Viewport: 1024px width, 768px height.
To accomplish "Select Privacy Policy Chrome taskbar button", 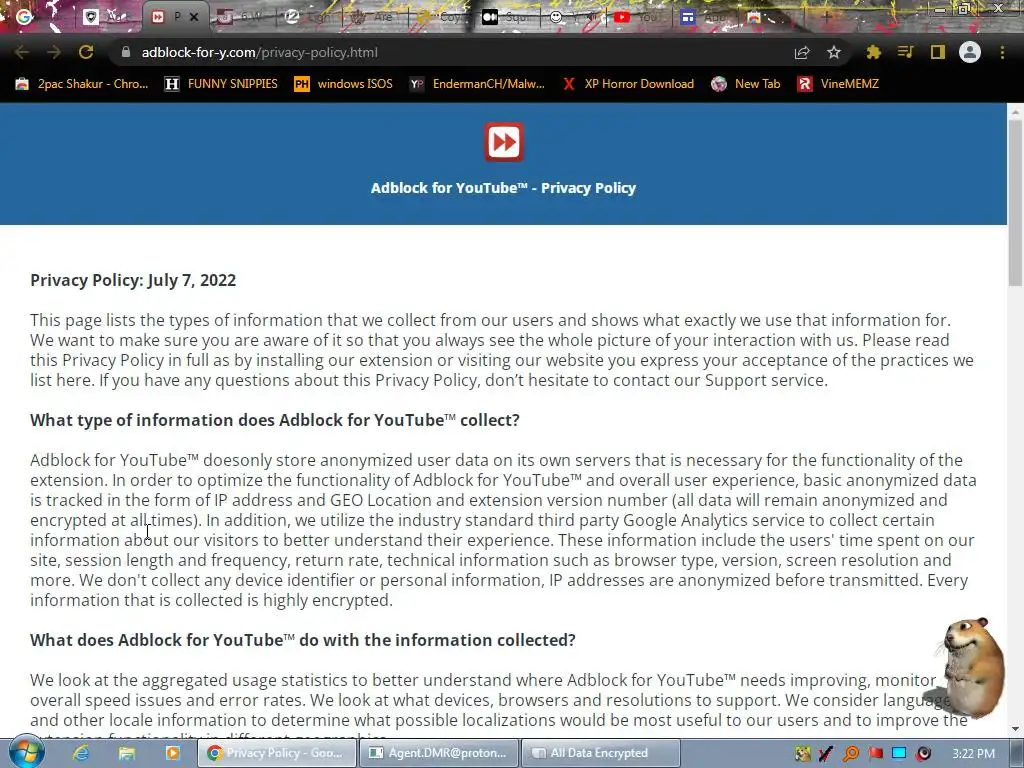I will coord(277,753).
